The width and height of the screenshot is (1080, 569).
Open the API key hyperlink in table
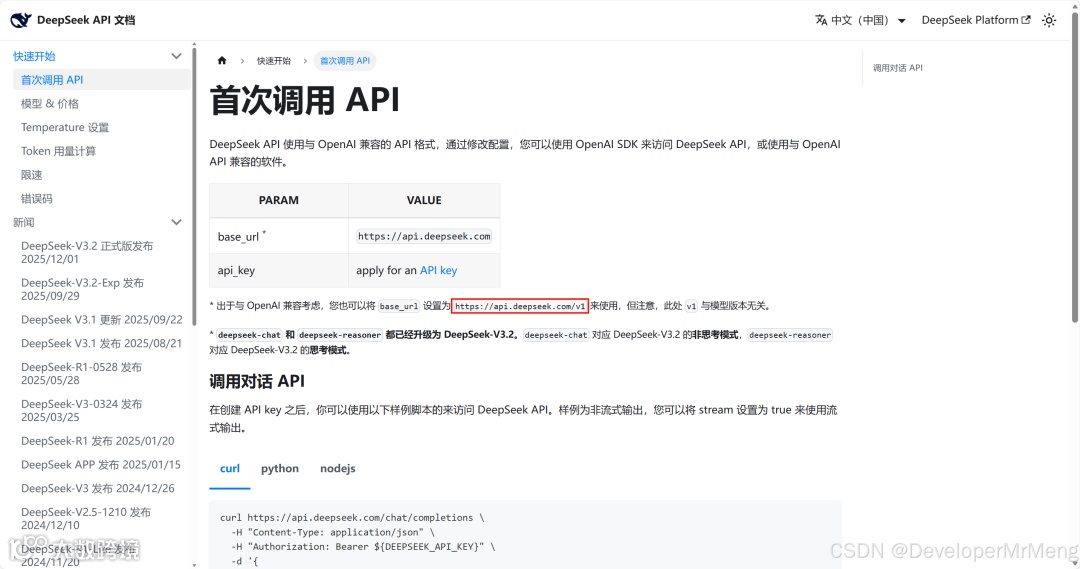[438, 270]
